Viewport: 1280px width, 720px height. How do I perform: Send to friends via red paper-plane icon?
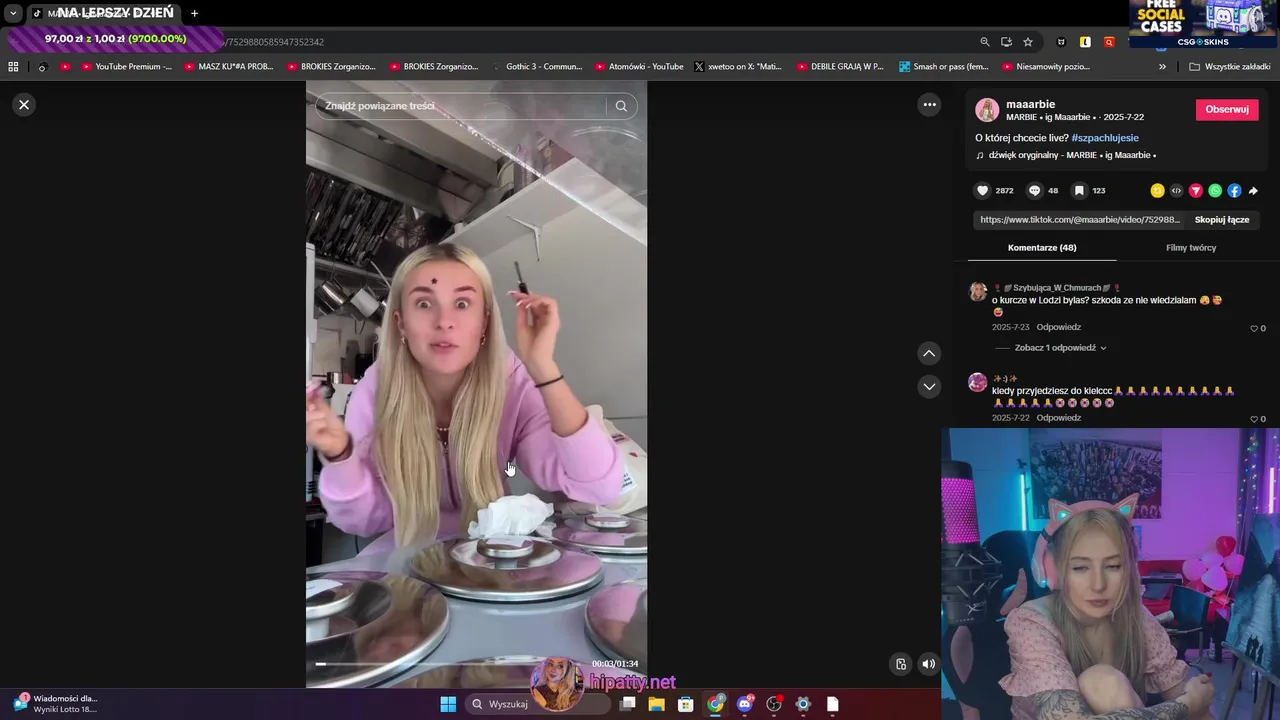[x=1195, y=190]
